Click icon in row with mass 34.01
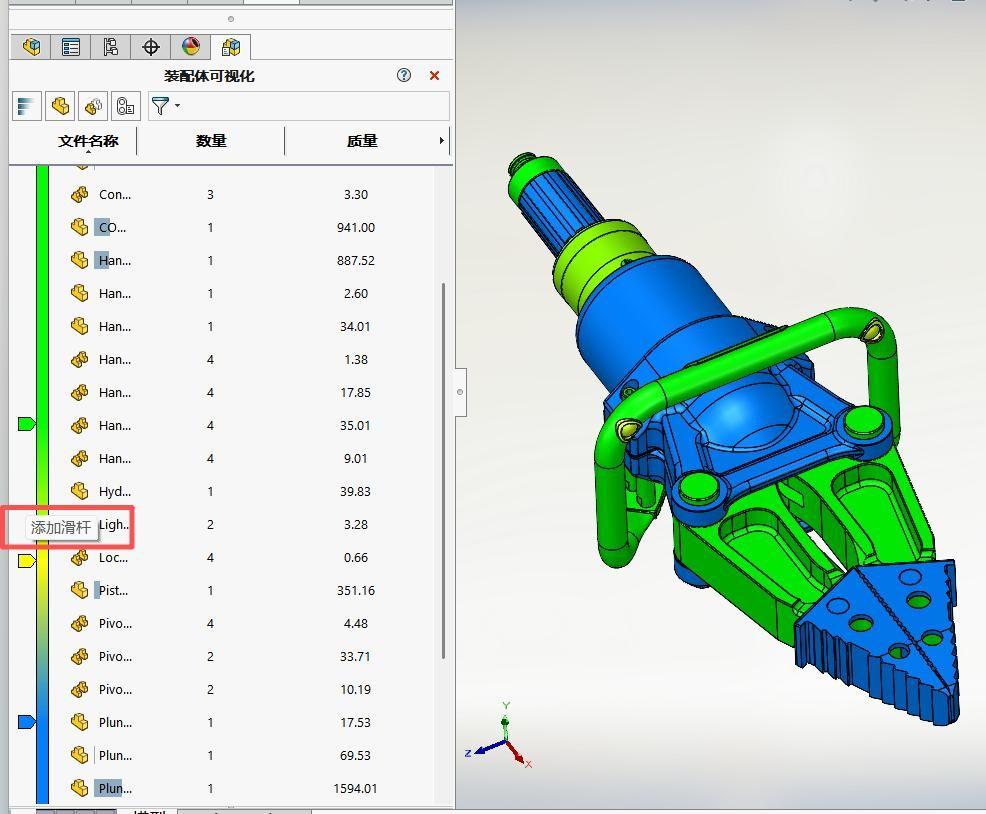Screen dimensions: 986x814 (79, 326)
